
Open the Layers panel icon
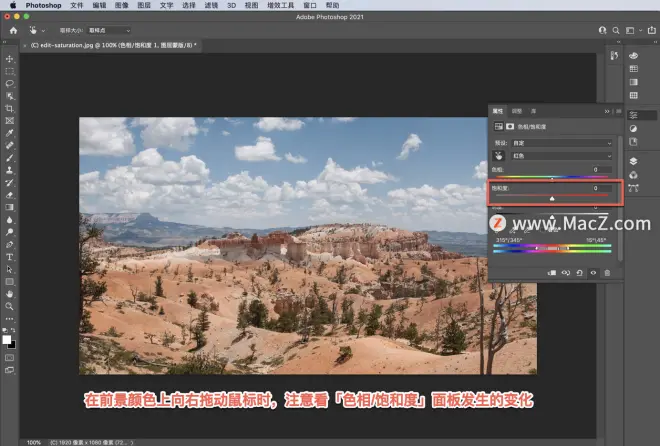point(633,161)
